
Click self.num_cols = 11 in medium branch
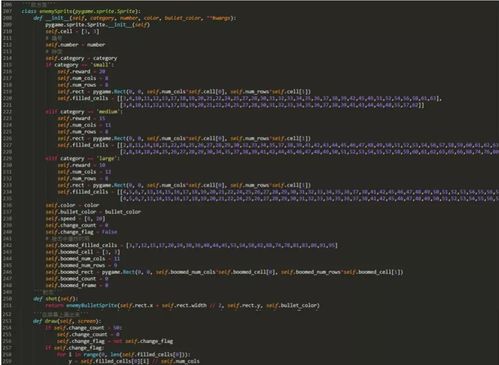84,125
